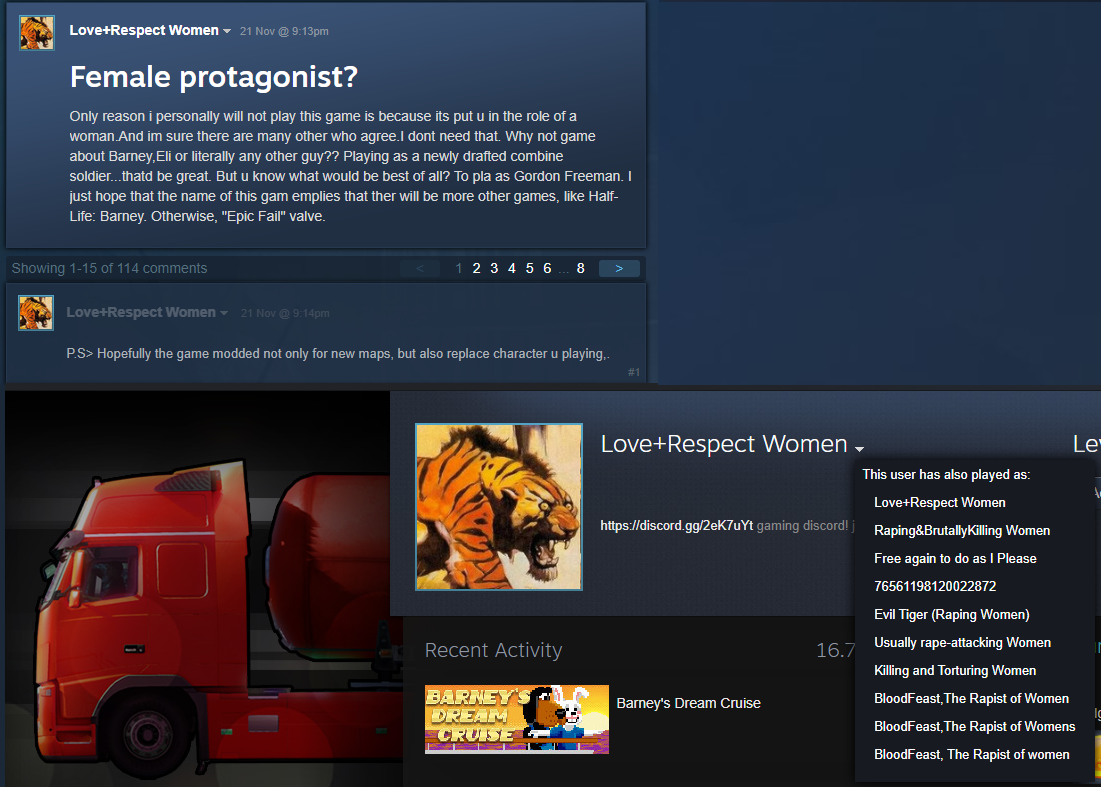Viewport: 1101px width, 787px height.
Task: Expand the dropdown arrow beside comment author name
Action: [224, 313]
